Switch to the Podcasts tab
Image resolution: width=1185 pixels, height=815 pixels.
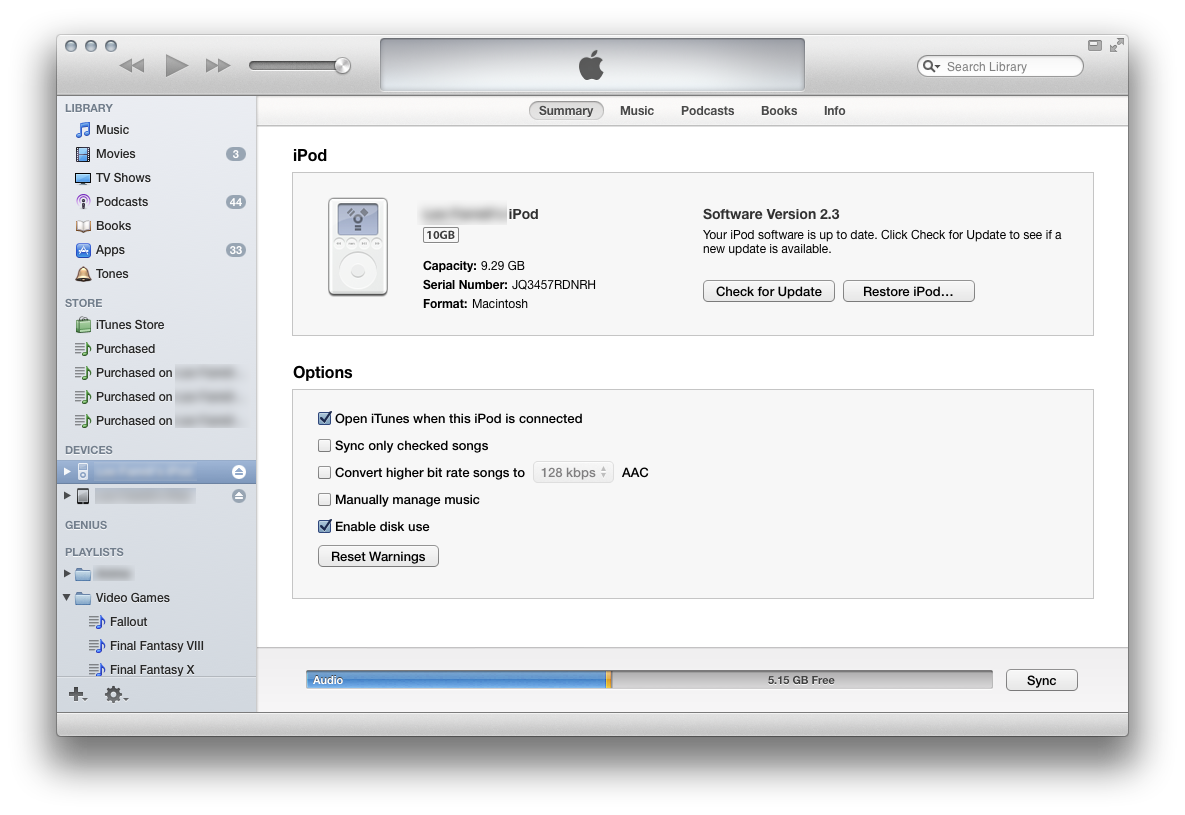(x=707, y=111)
